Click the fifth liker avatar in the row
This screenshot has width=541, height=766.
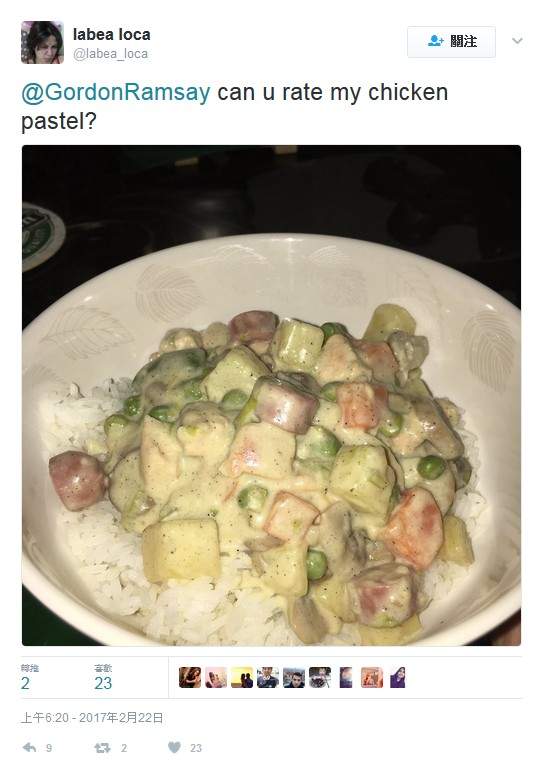(294, 678)
